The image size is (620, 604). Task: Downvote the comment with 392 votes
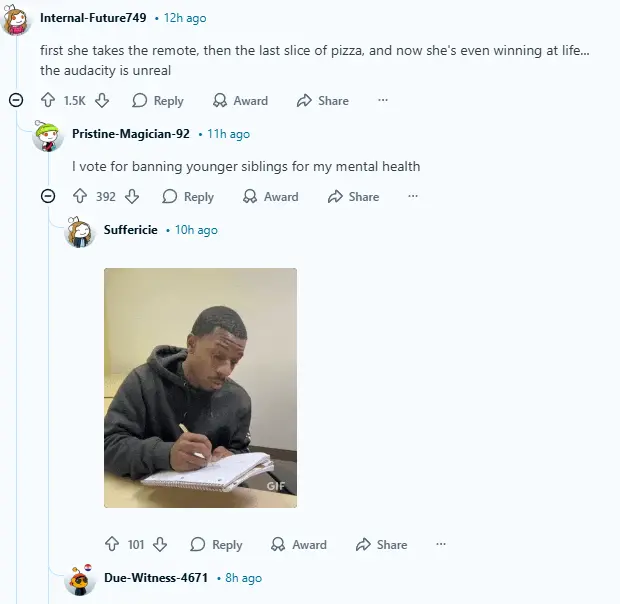pyautogui.click(x=132, y=197)
